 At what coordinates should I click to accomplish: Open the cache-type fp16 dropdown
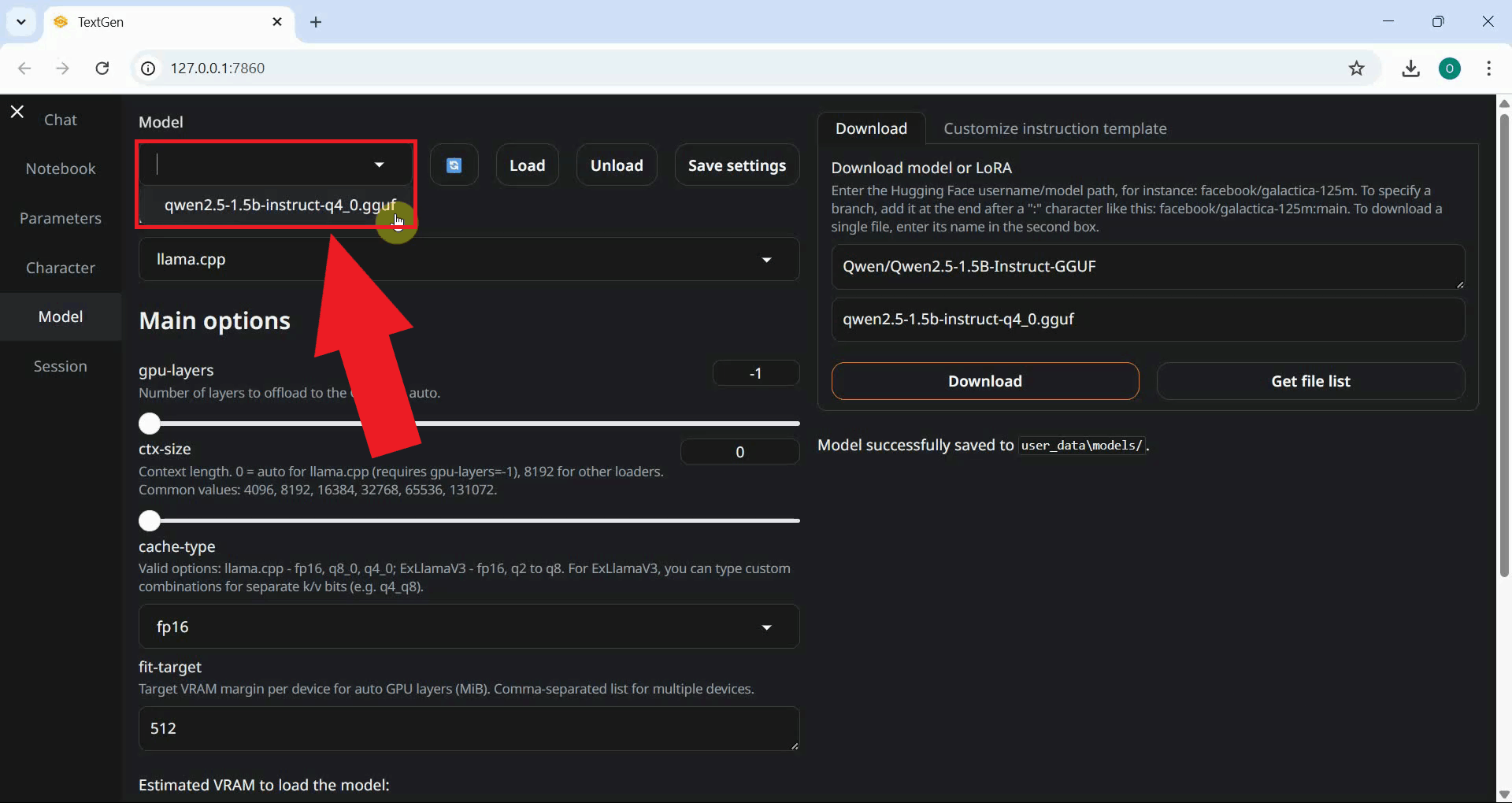coord(766,627)
